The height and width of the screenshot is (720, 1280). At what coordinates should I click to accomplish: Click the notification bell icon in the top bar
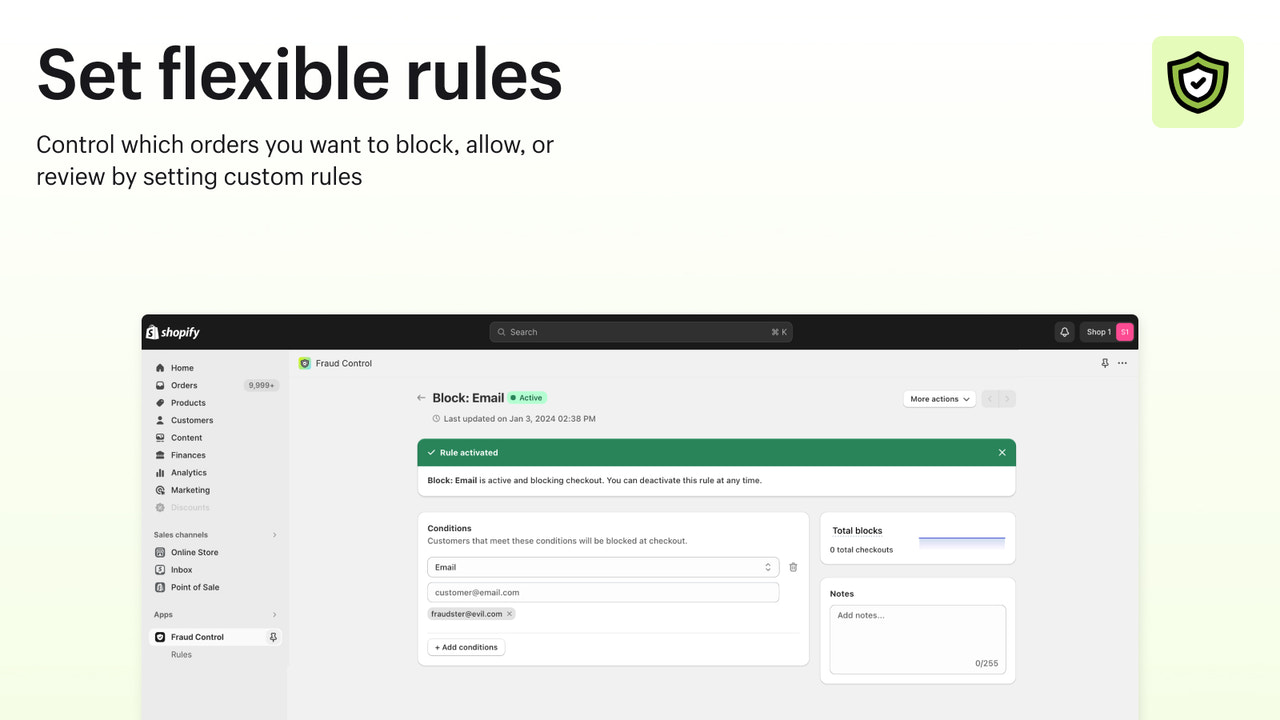1064,331
